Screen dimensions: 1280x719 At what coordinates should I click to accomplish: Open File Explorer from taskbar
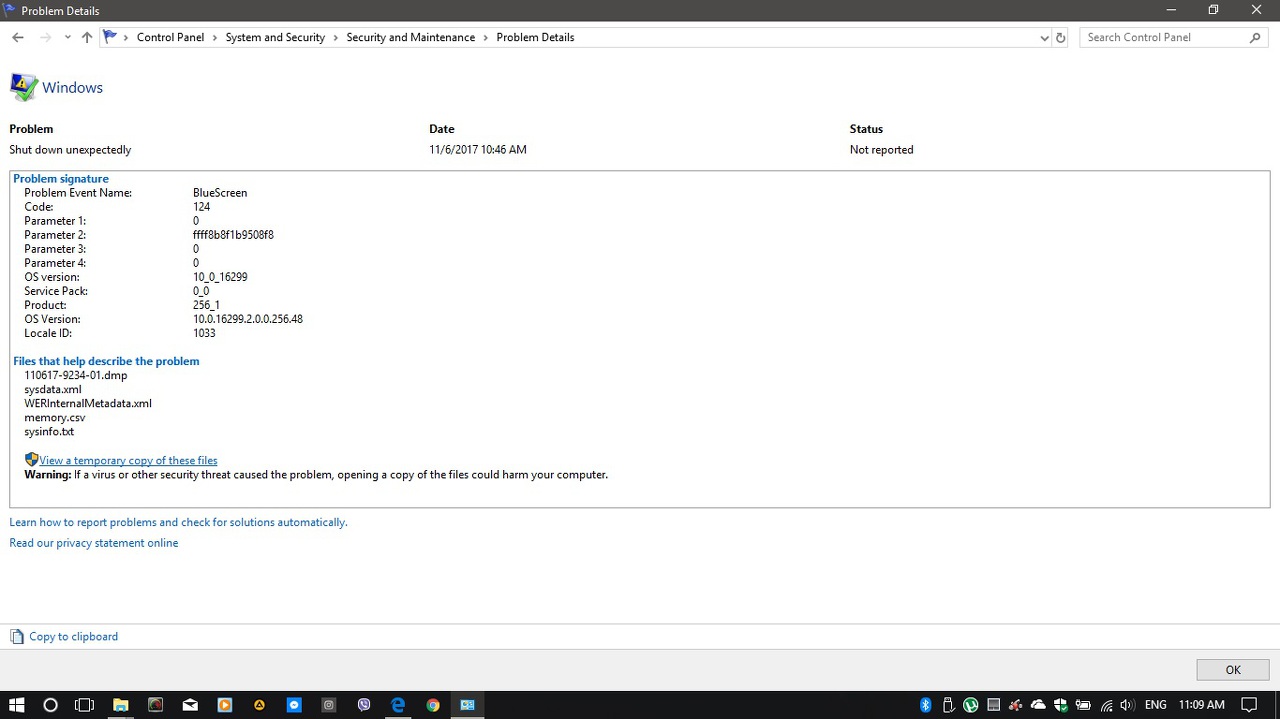point(120,705)
